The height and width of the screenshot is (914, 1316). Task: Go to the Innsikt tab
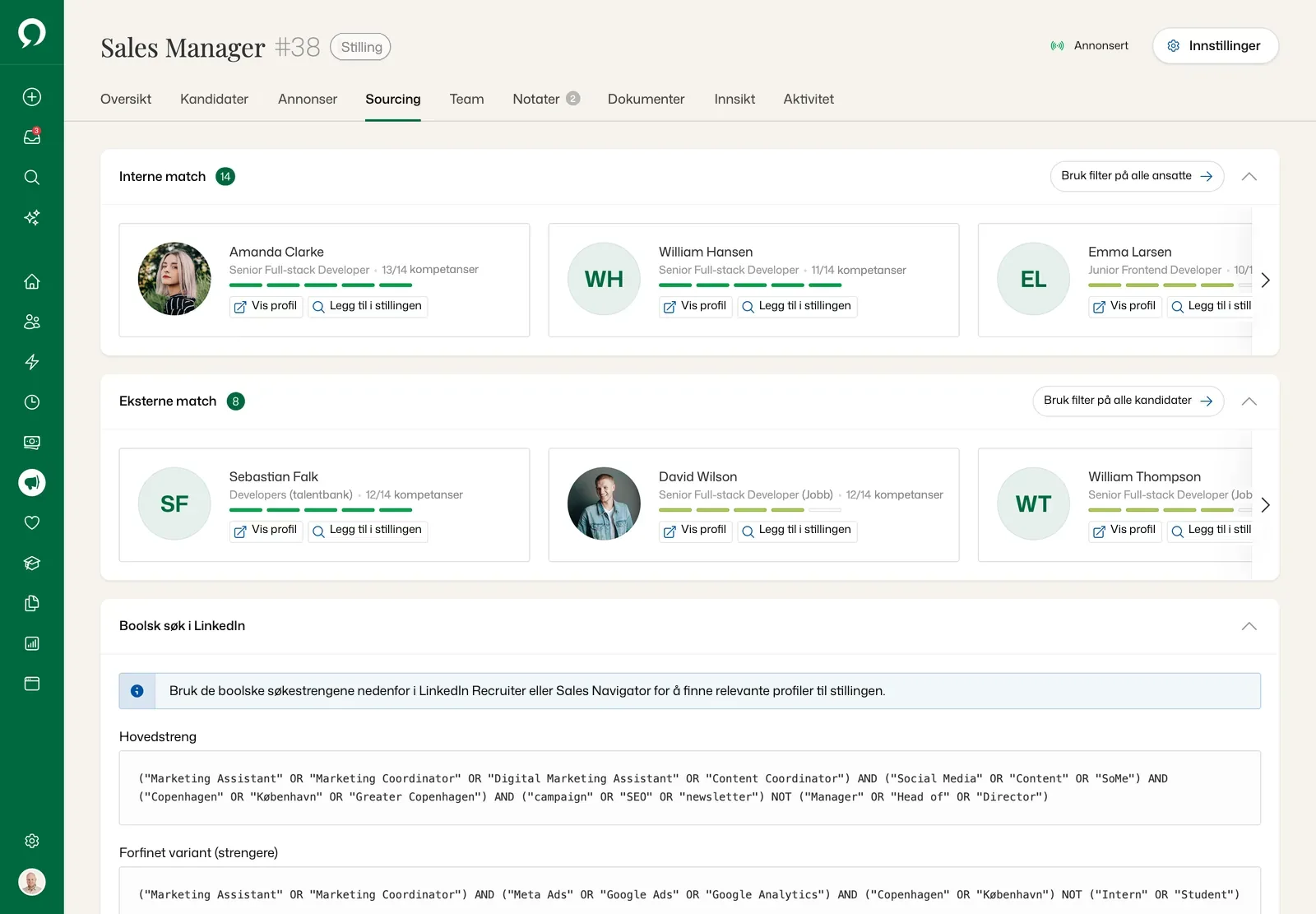pos(734,99)
